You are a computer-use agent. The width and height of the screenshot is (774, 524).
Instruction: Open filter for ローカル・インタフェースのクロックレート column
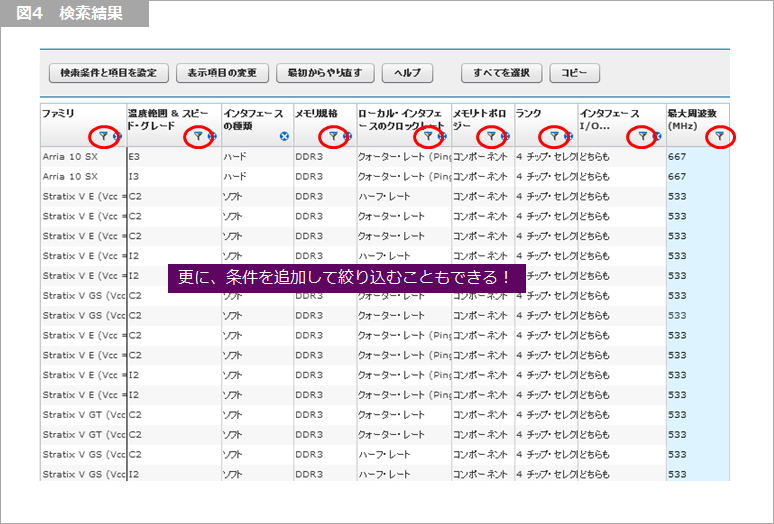(x=428, y=136)
